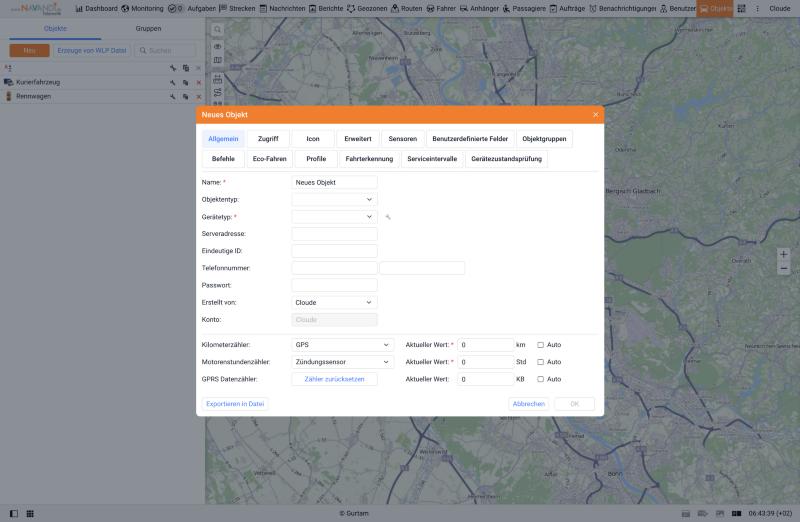Copy the Rennwagen object with its copy icon
The width and height of the screenshot is (800, 522).
coord(186,96)
